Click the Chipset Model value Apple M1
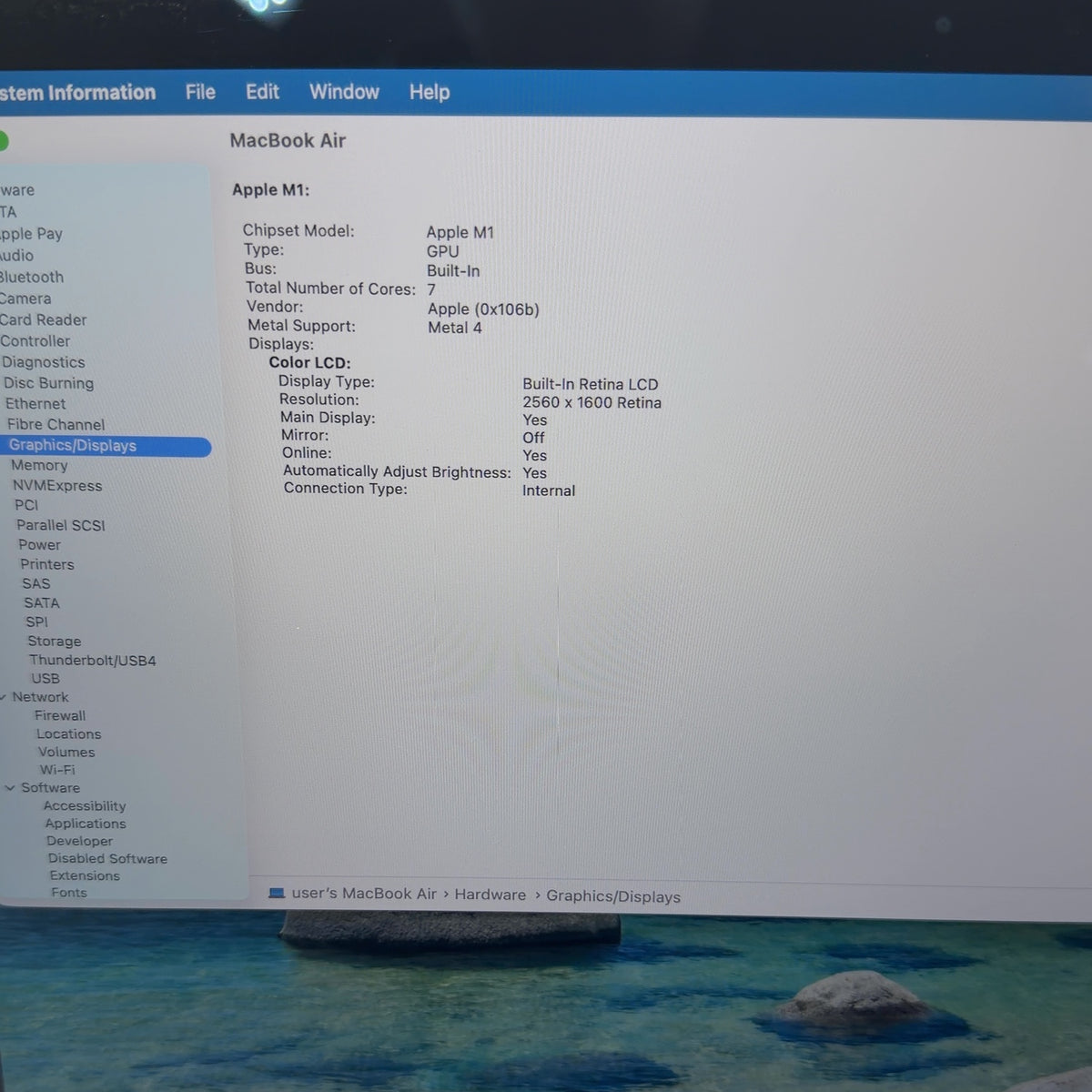The width and height of the screenshot is (1092, 1092). click(460, 232)
